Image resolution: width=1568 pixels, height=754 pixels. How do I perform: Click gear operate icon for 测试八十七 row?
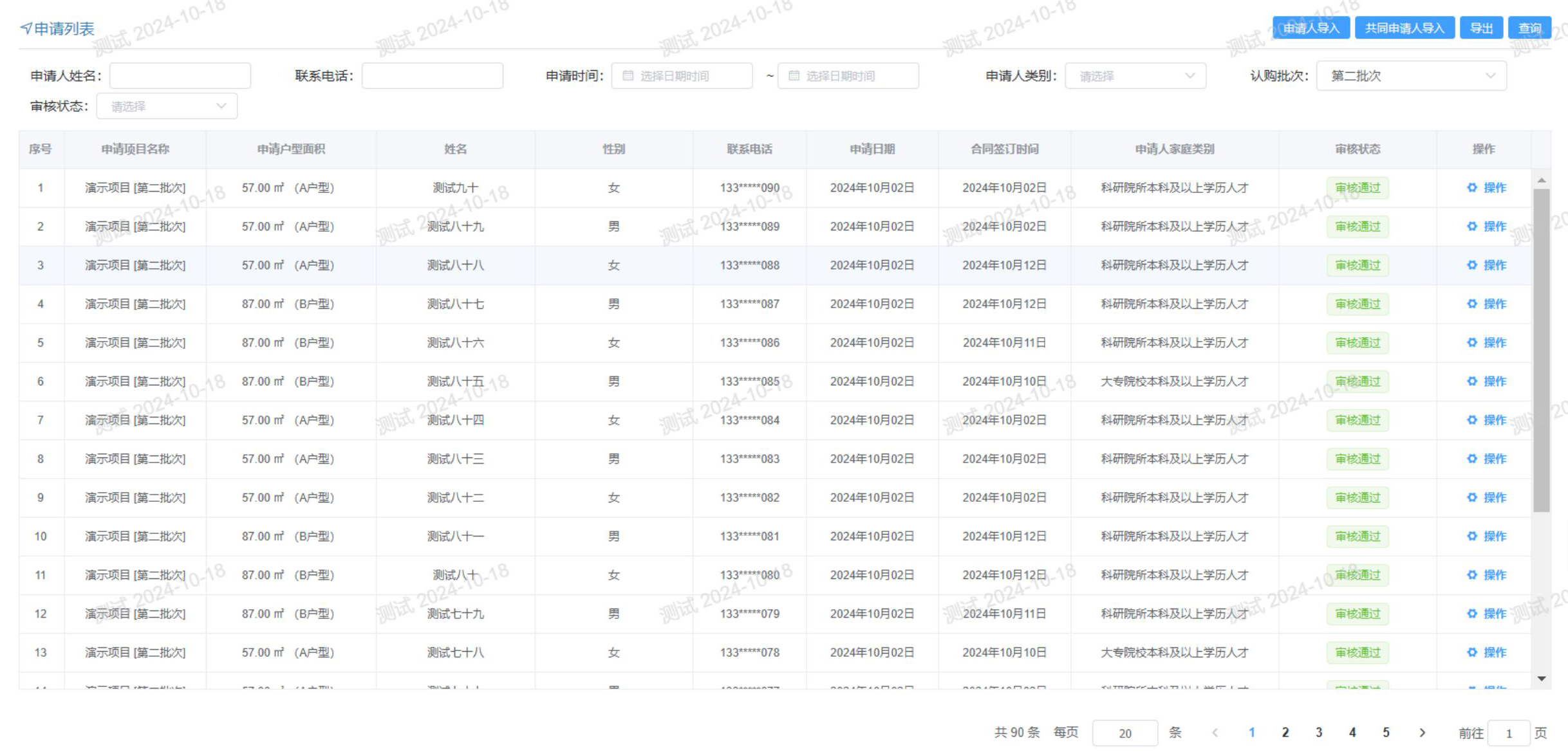click(1471, 304)
